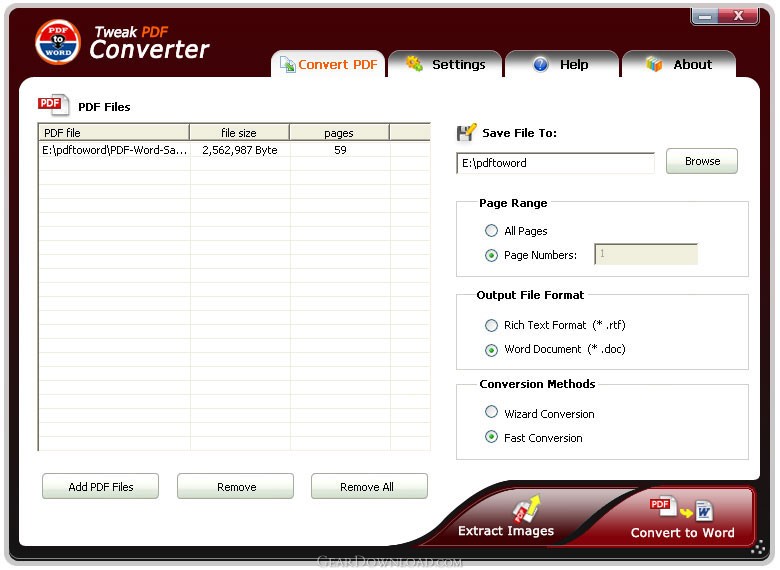Click the Extract Images arrow icon
The width and height of the screenshot is (780, 570).
(x=527, y=509)
